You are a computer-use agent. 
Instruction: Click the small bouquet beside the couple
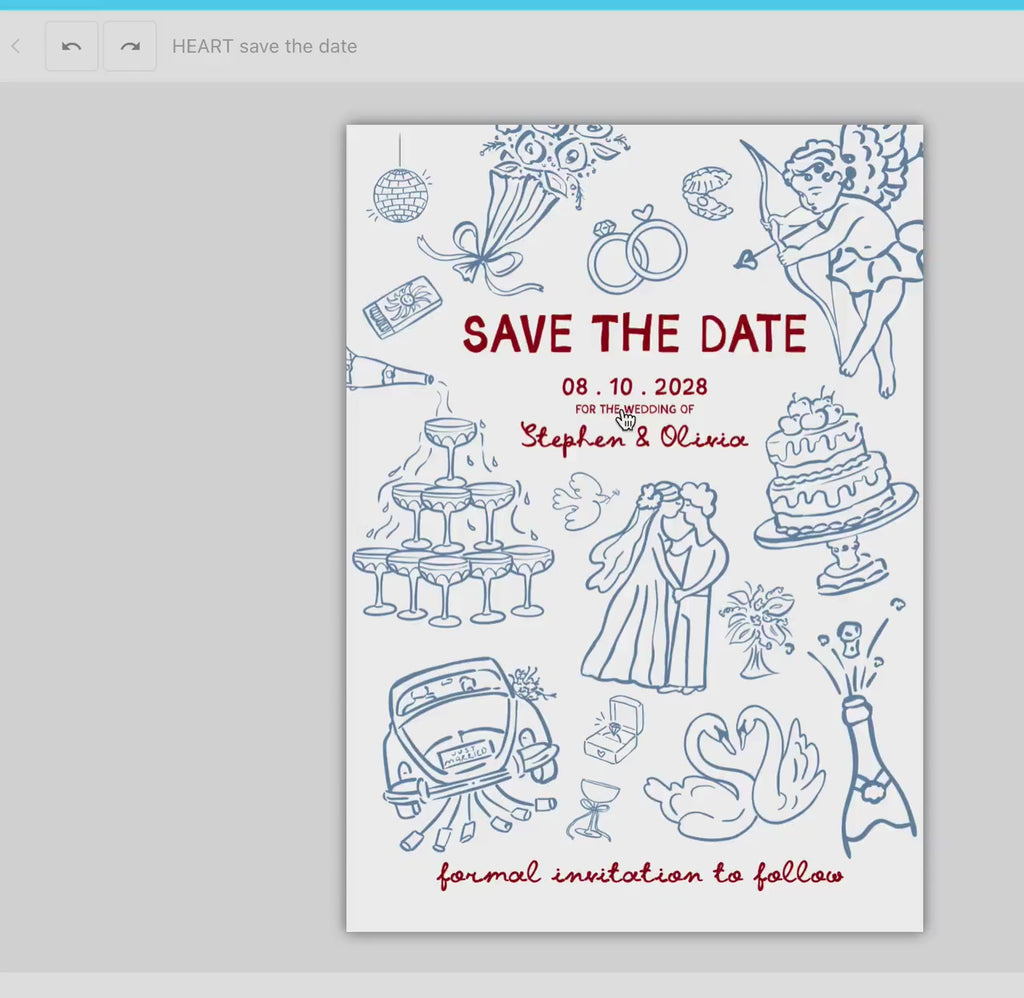tap(758, 630)
